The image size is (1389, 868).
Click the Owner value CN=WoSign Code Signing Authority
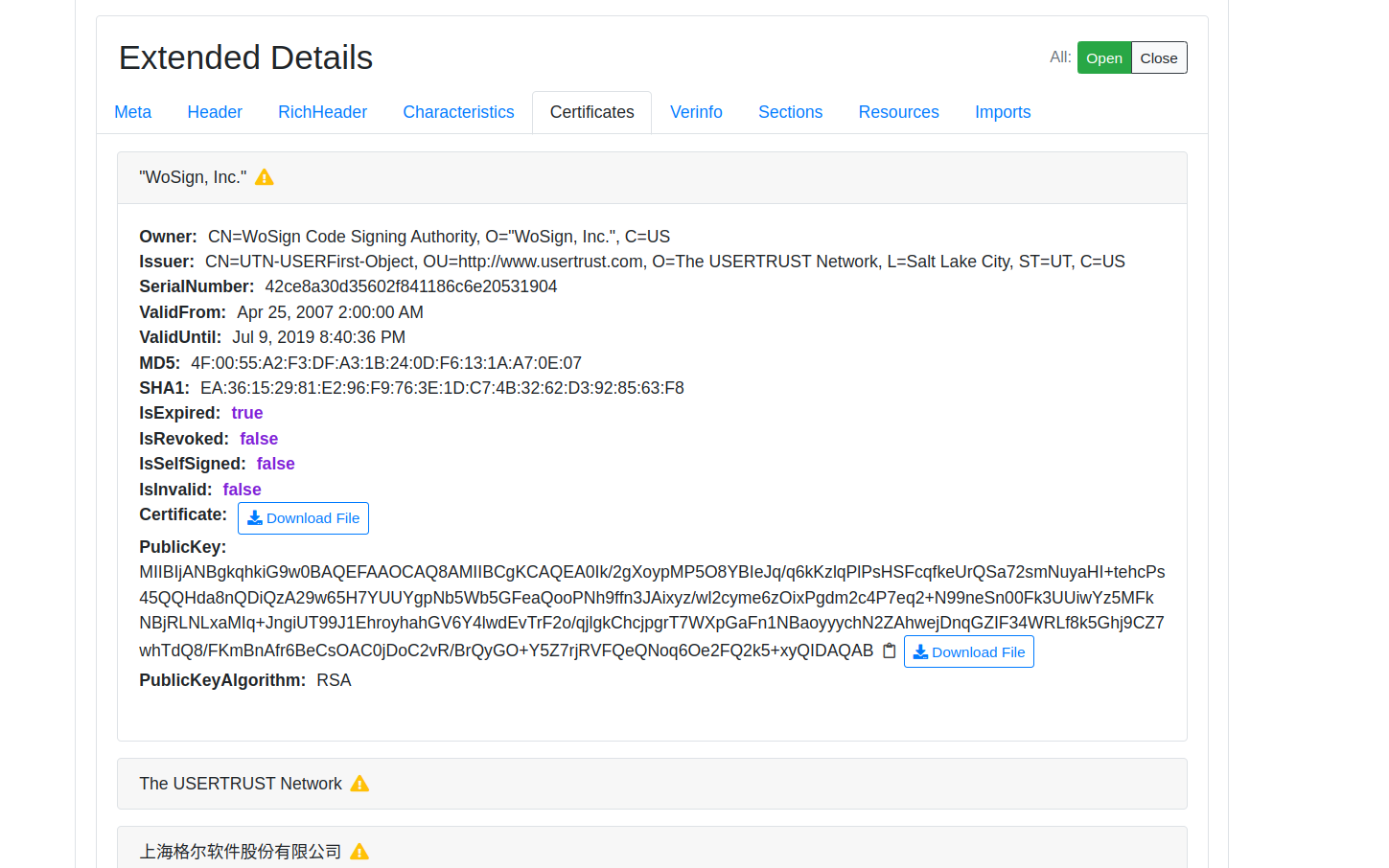click(x=439, y=237)
